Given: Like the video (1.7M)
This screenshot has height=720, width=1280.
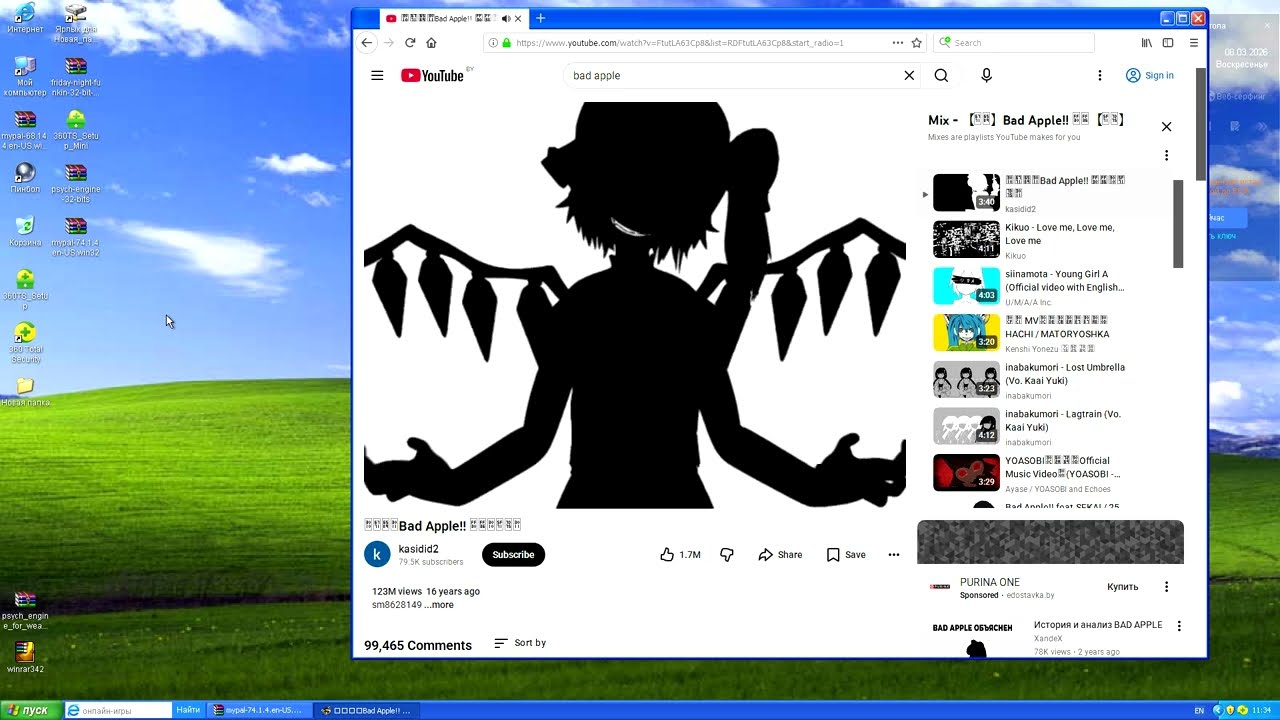Looking at the screenshot, I should coord(681,555).
